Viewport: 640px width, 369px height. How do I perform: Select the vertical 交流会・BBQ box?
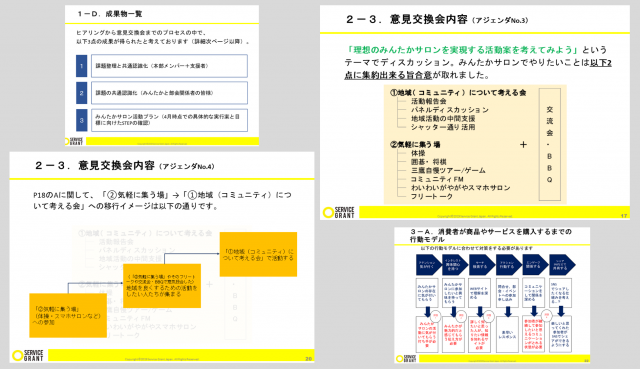549,144
